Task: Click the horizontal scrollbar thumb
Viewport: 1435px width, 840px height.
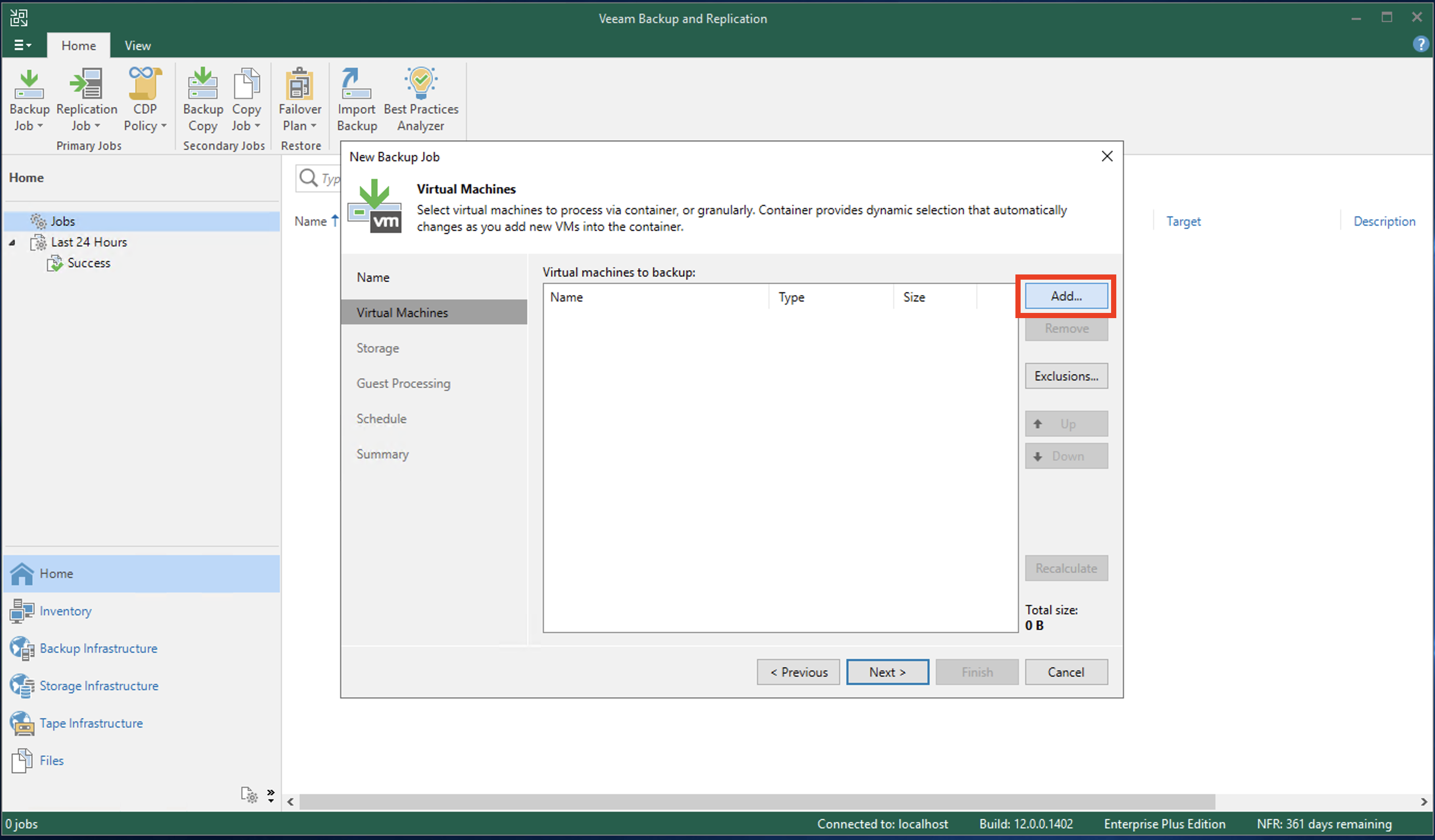Action: tap(758, 802)
